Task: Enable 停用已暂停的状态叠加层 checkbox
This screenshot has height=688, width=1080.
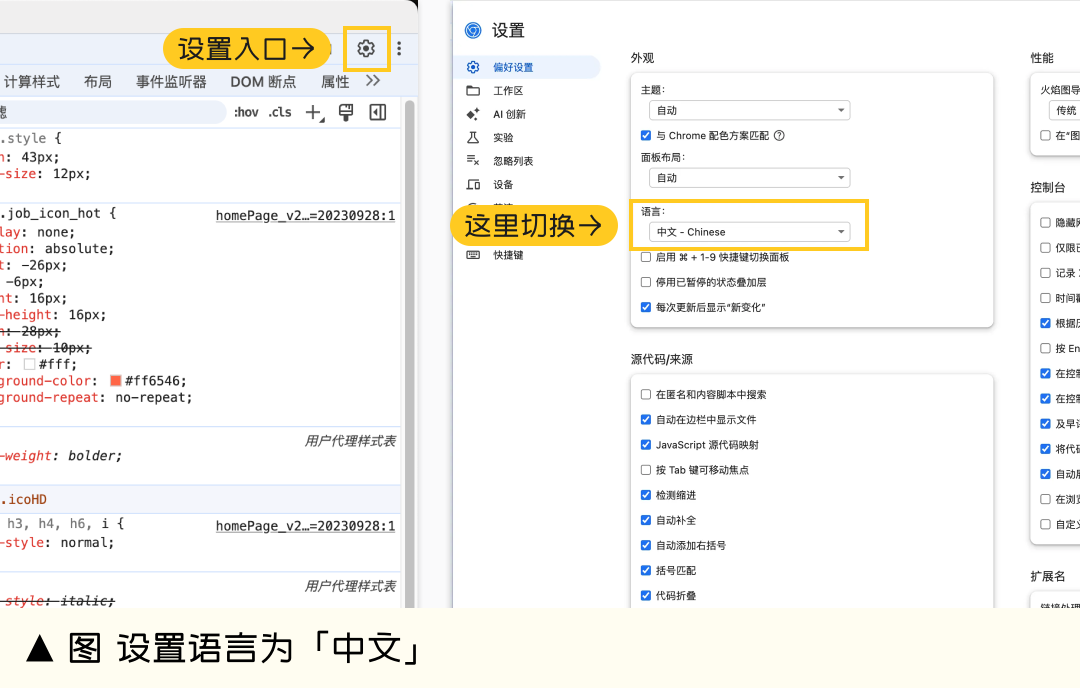Action: 646,282
